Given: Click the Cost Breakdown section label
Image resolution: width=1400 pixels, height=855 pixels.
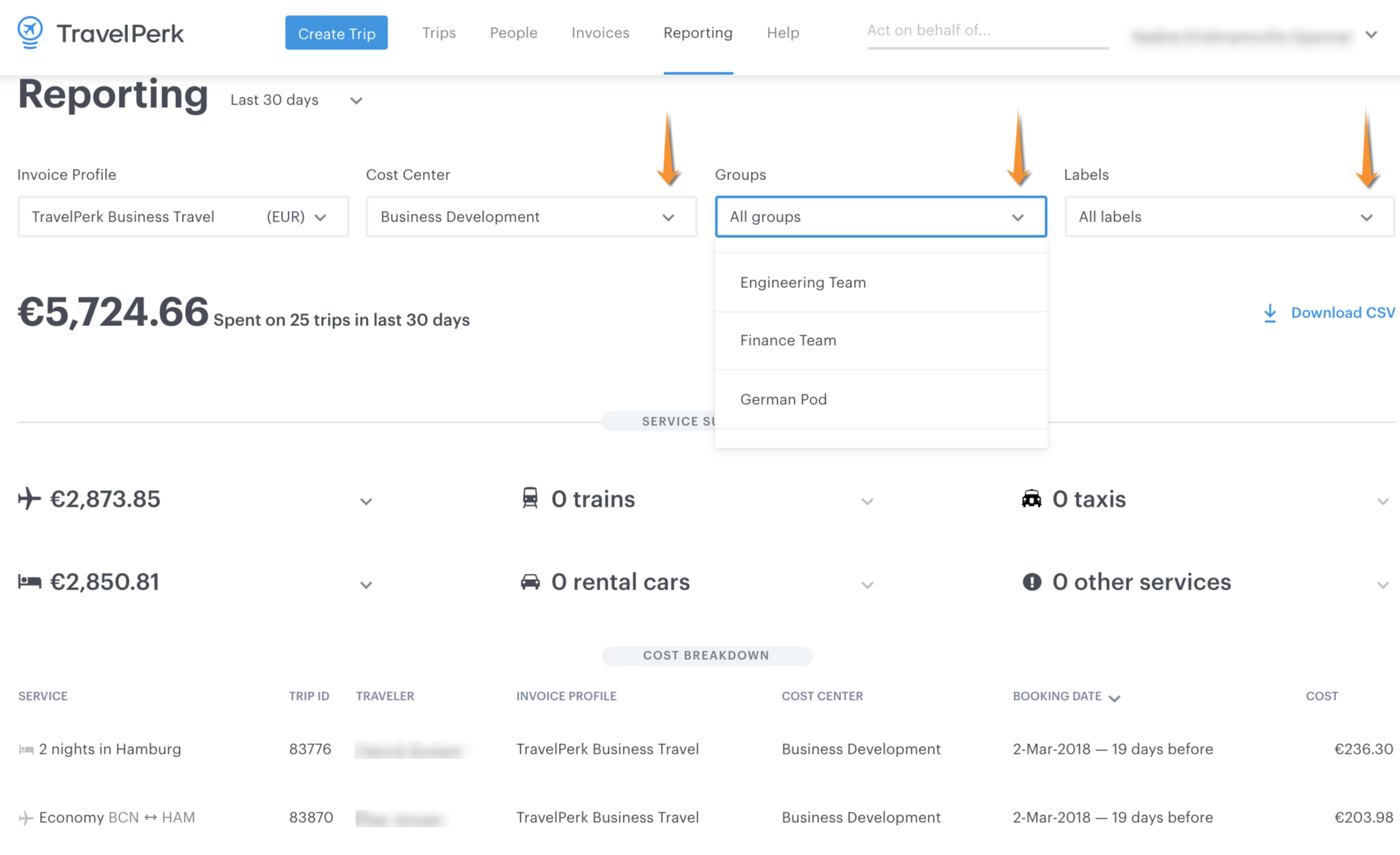Looking at the screenshot, I should pos(706,655).
